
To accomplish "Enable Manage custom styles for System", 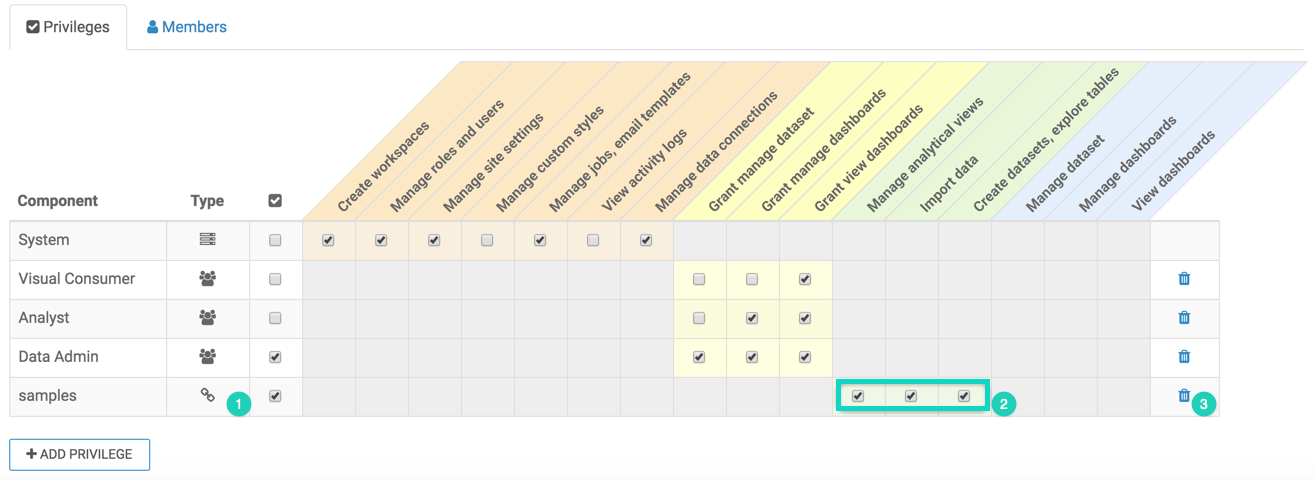I will [487, 240].
